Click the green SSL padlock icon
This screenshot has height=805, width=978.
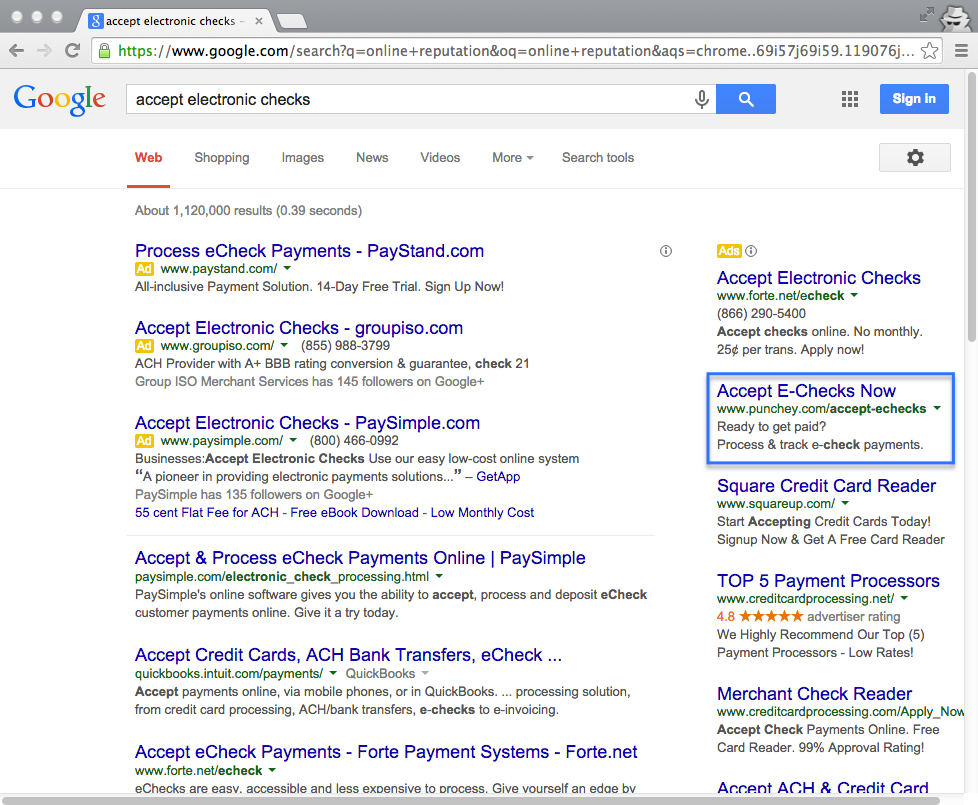click(105, 51)
